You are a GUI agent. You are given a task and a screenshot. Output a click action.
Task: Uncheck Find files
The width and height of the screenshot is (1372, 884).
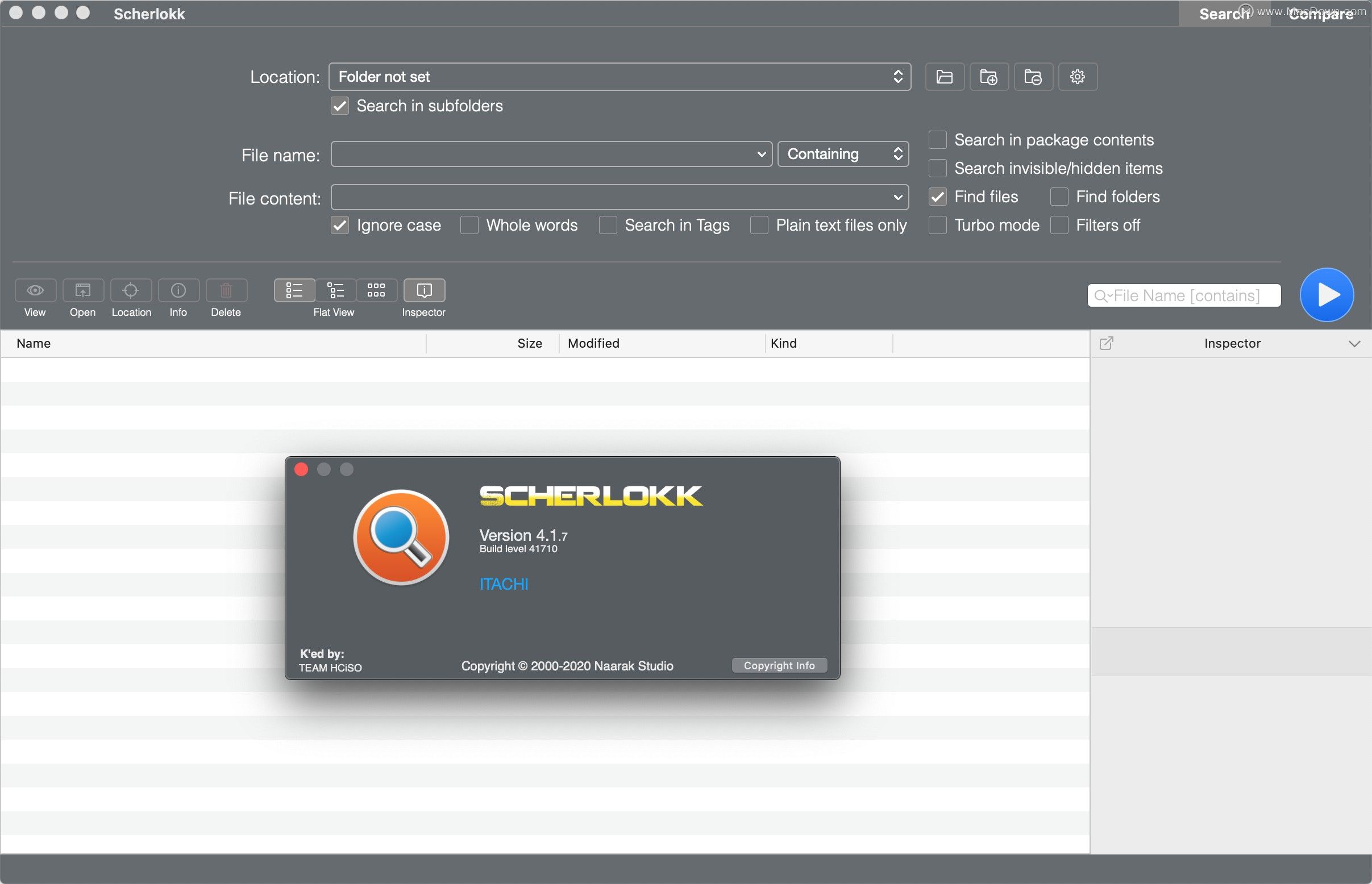click(937, 197)
